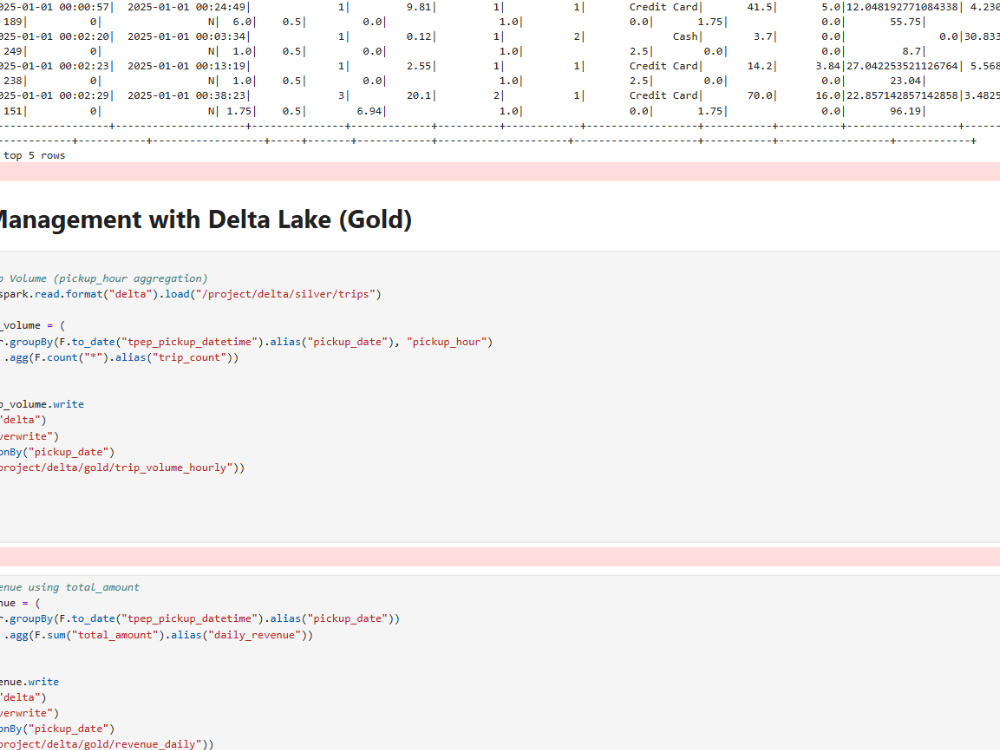1000x750 pixels.
Task: Click the '6.94' value in the last row
Action: point(369,111)
